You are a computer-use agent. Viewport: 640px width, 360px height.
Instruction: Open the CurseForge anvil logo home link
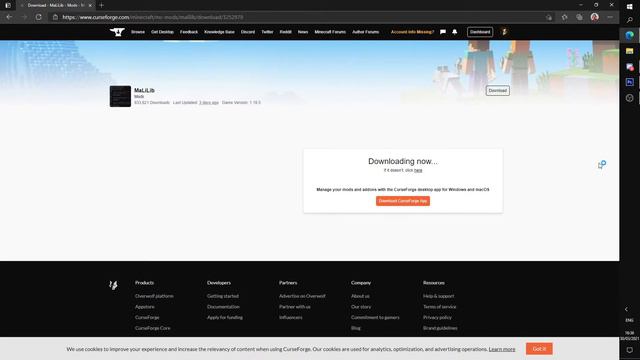coord(117,32)
